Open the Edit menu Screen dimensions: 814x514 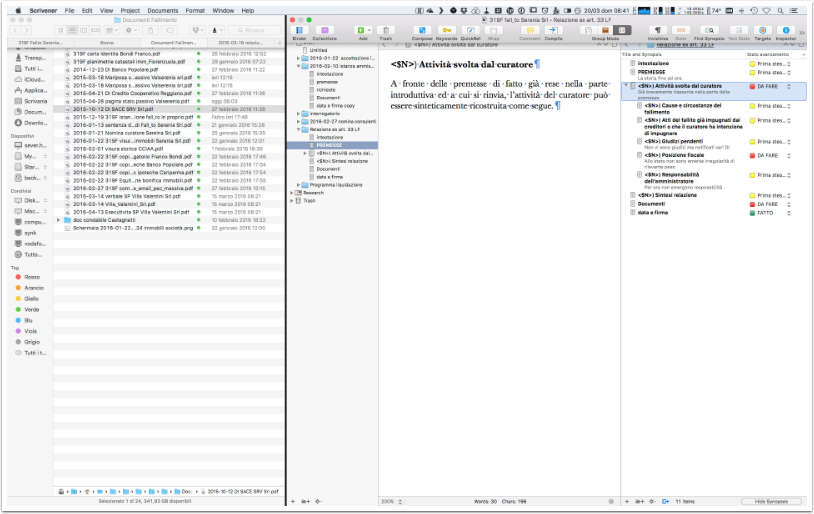click(87, 10)
